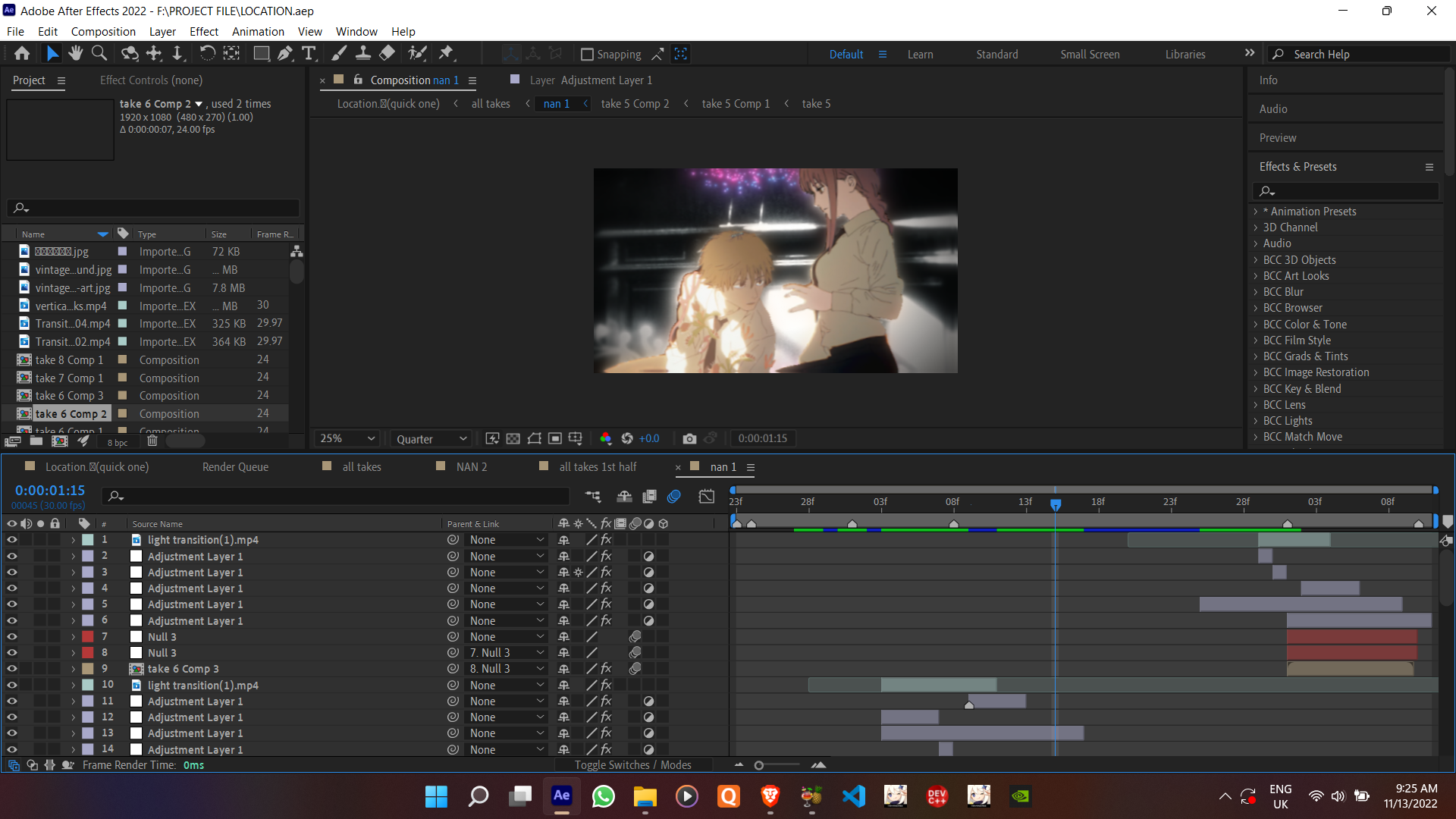This screenshot has width=1456, height=819.
Task: Delete selected project item with trash icon
Action: pyautogui.click(x=152, y=441)
